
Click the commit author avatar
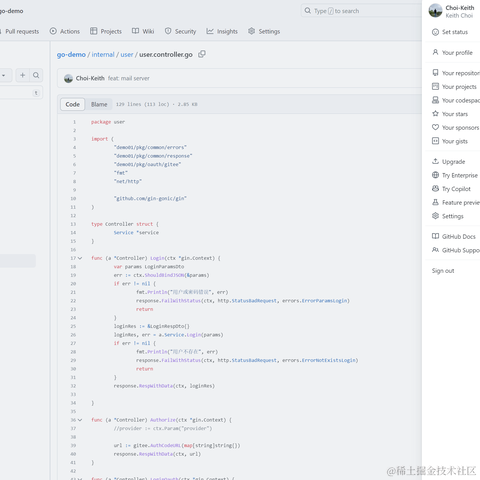68,78
